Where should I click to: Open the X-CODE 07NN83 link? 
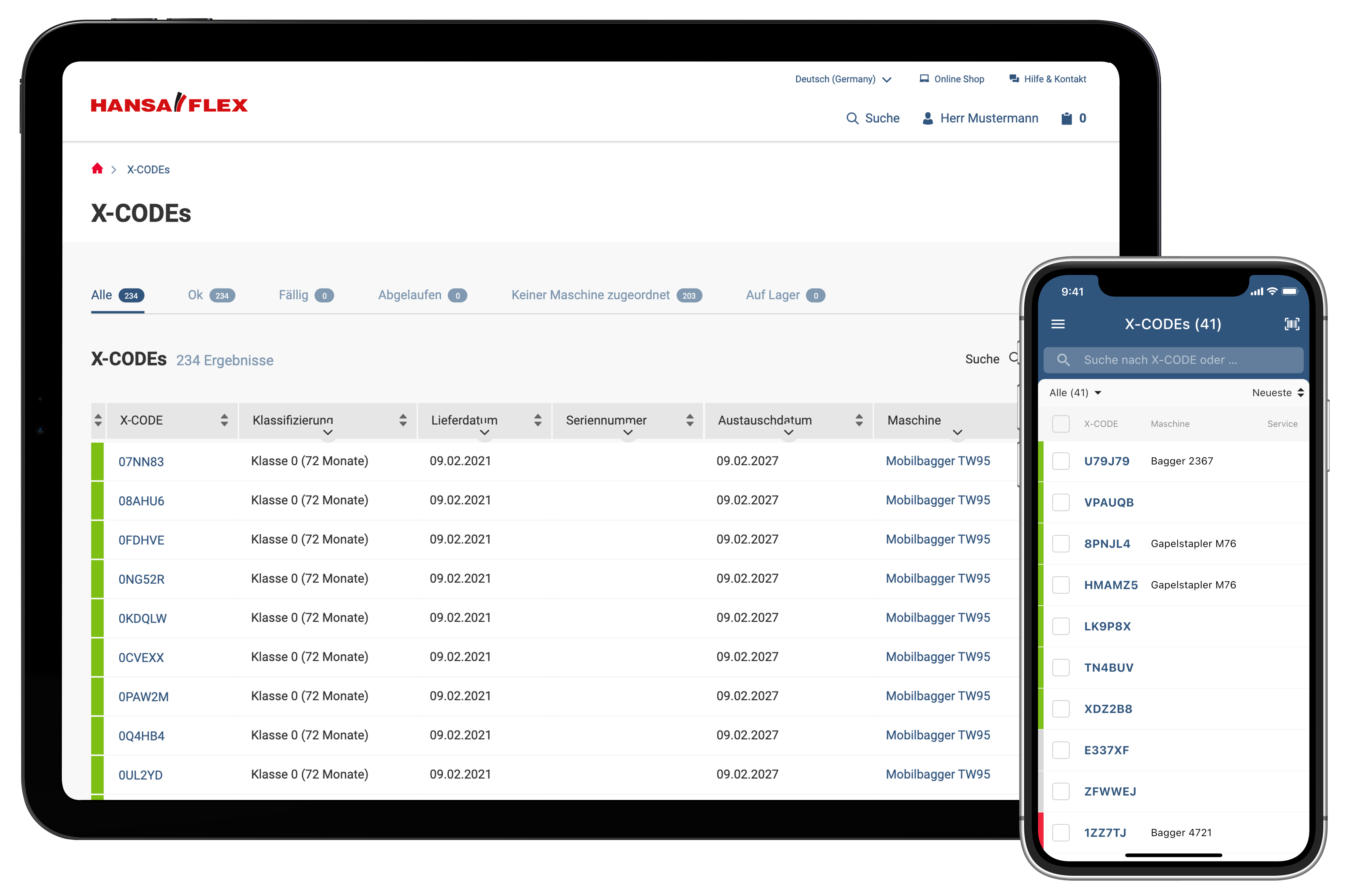(x=140, y=462)
